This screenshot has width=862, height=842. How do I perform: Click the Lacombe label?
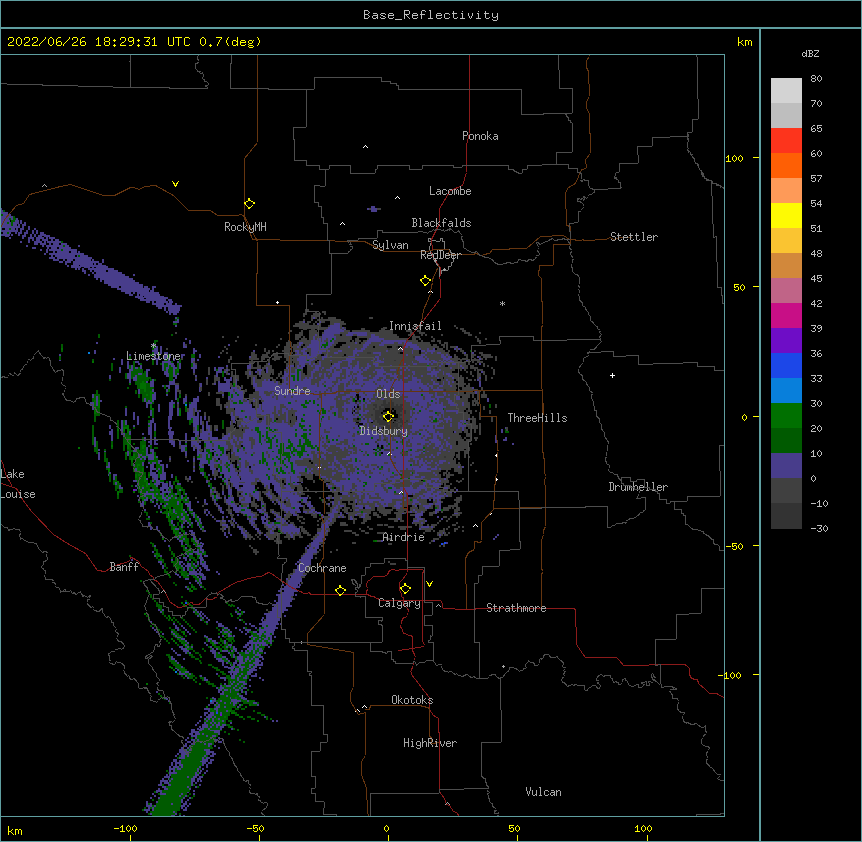pos(450,191)
